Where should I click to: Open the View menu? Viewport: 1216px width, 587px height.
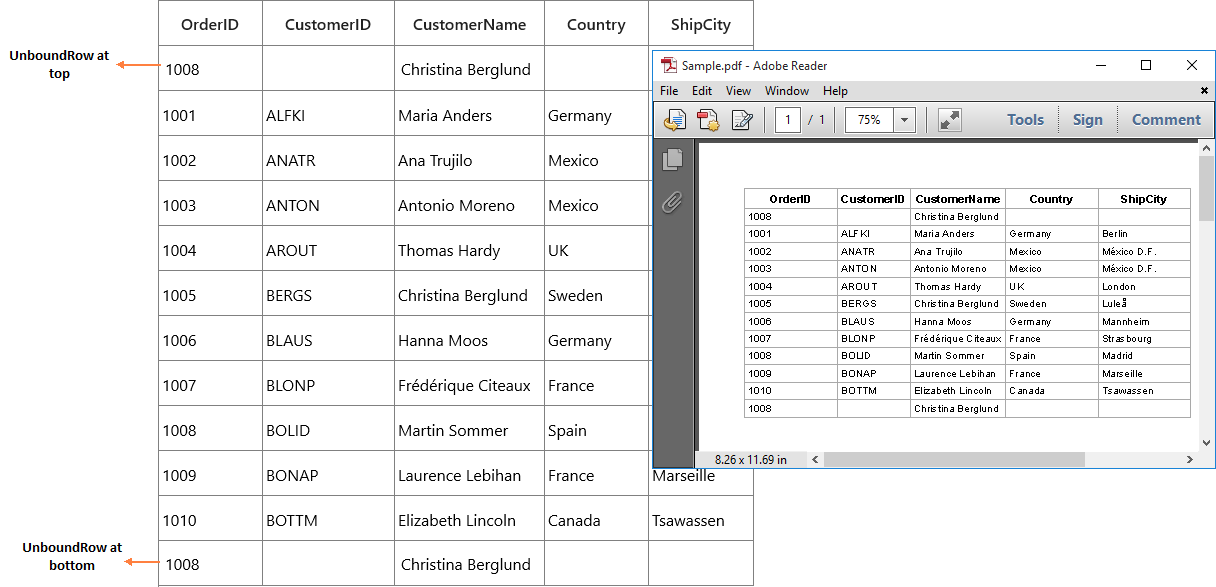738,91
